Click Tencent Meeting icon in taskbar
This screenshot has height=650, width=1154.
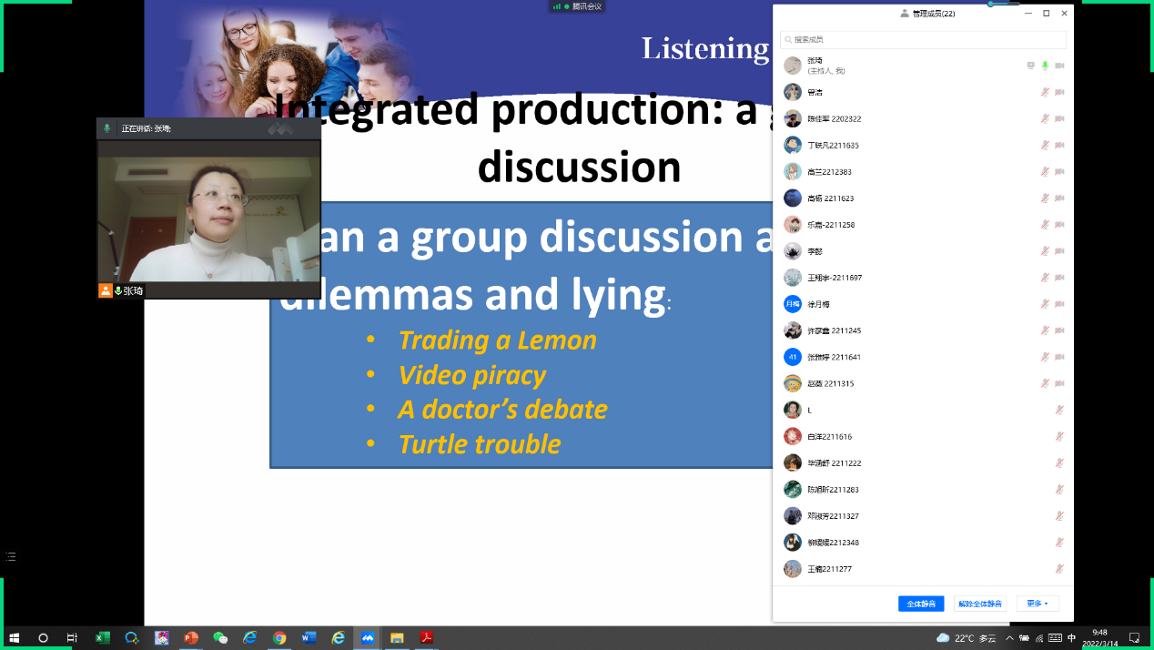pos(368,638)
